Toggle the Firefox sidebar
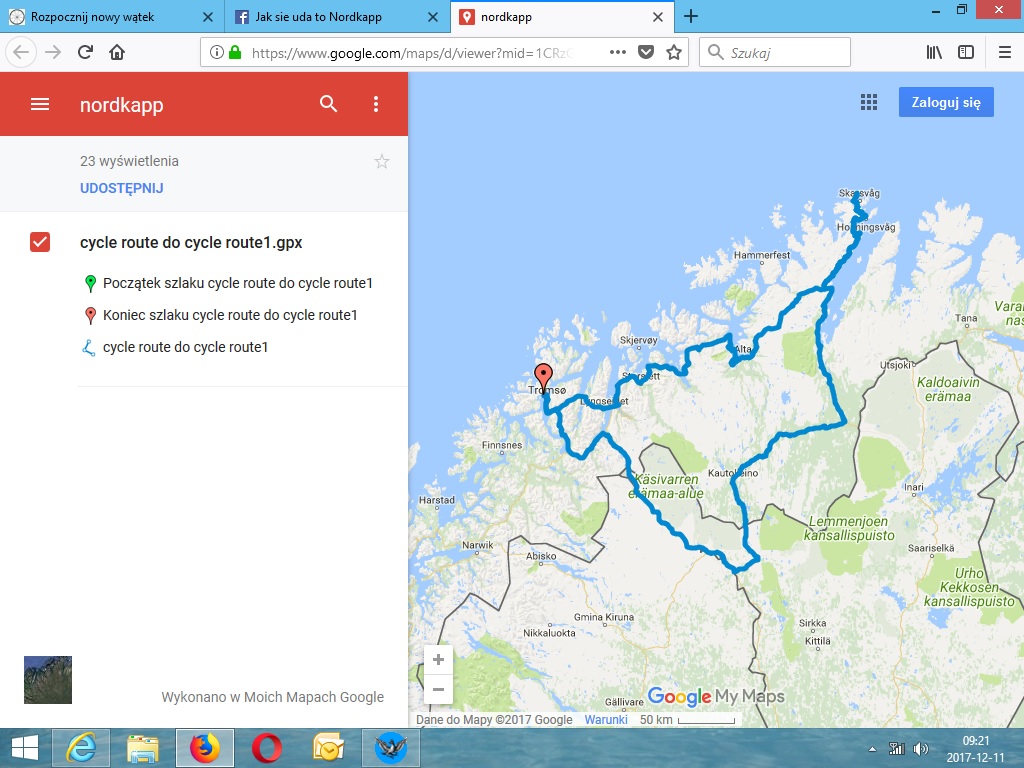The height and width of the screenshot is (768, 1024). [966, 52]
